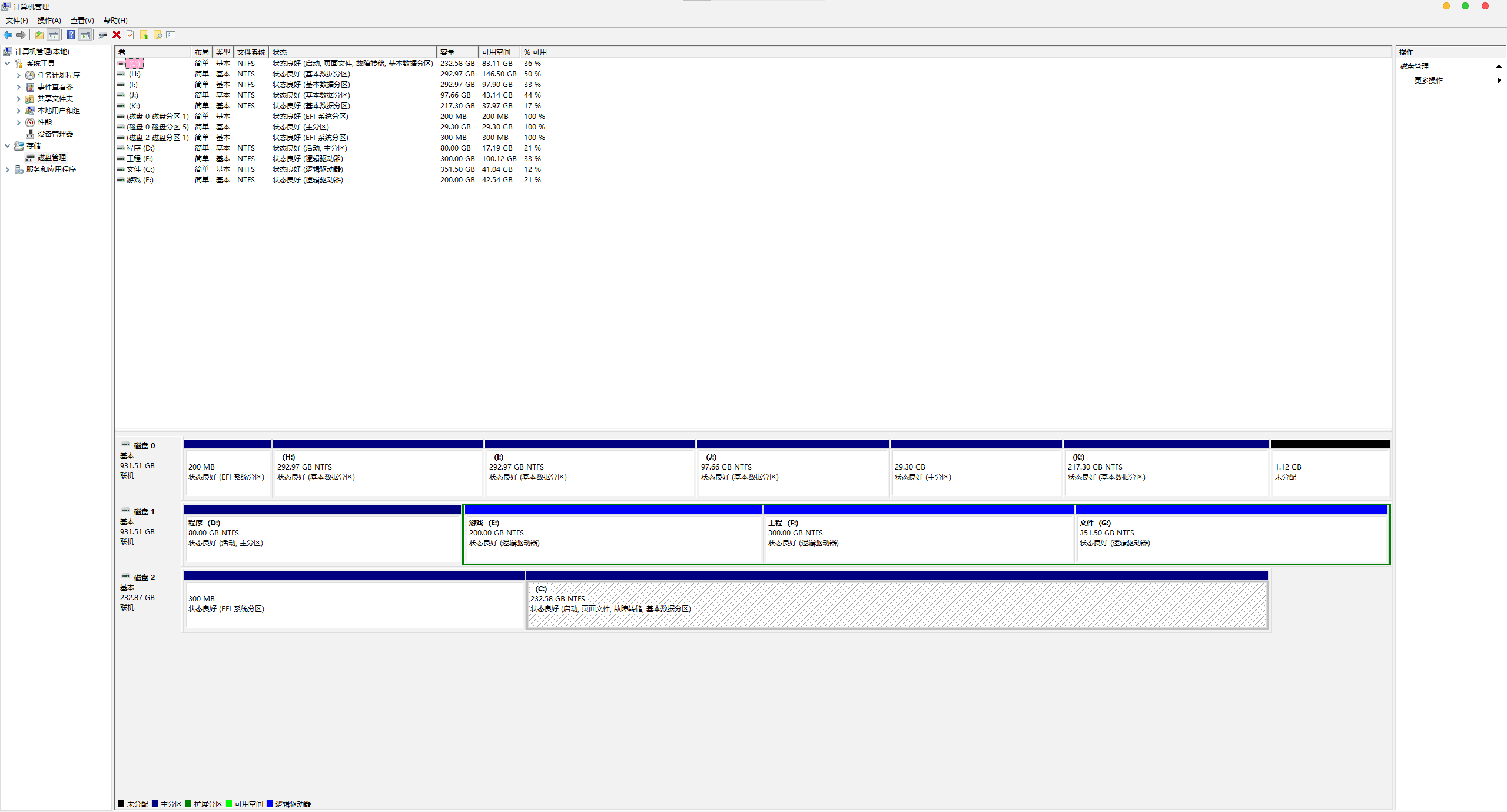Click the red X delete toolbar icon

(x=117, y=35)
